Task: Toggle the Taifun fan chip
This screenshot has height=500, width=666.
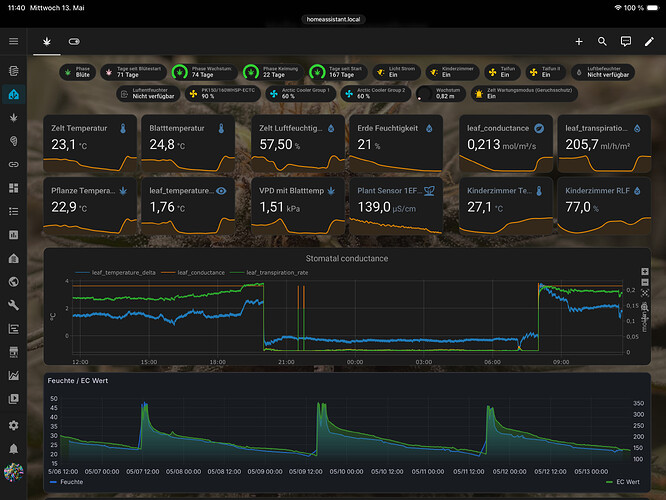Action: pyautogui.click(x=502, y=72)
